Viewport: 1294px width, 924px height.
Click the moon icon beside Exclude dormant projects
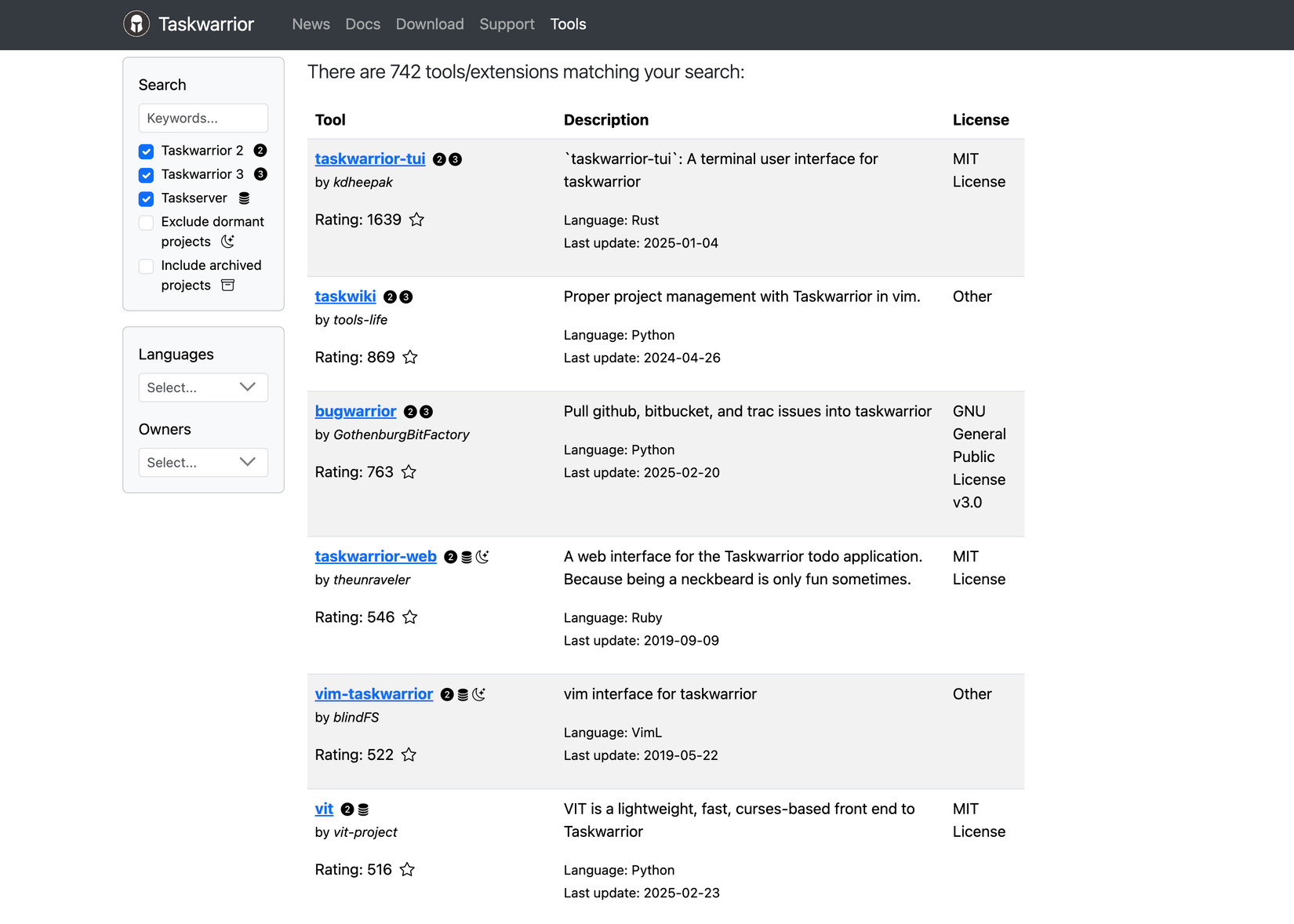(227, 242)
